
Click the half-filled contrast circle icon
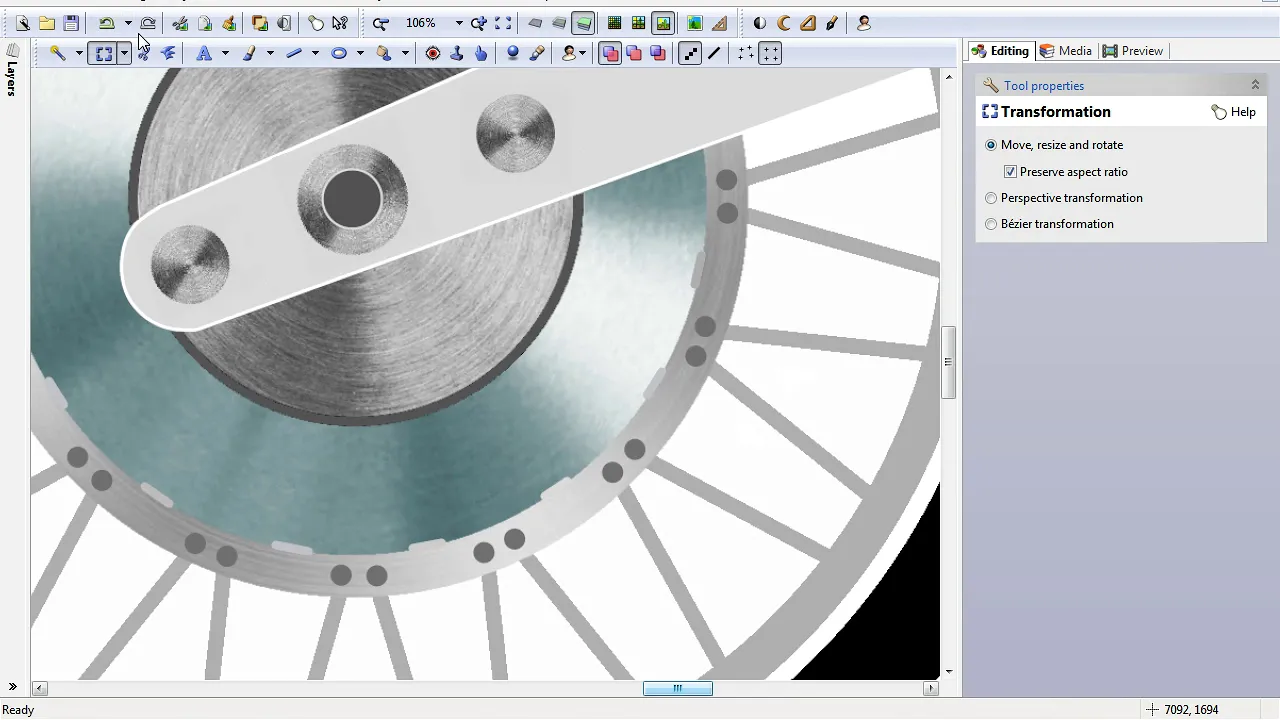(760, 23)
